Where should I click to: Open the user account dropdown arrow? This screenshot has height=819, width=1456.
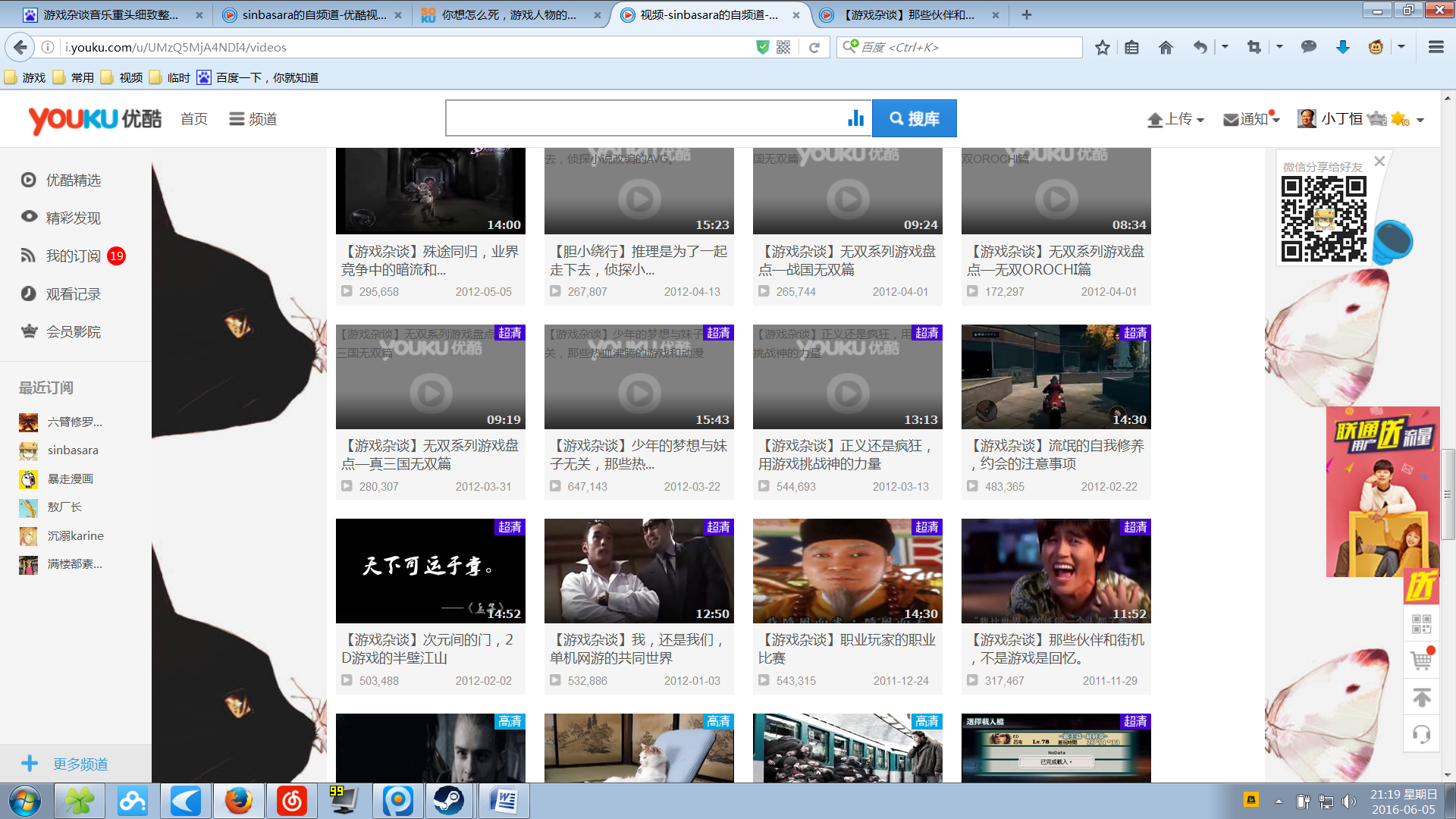coord(1420,120)
